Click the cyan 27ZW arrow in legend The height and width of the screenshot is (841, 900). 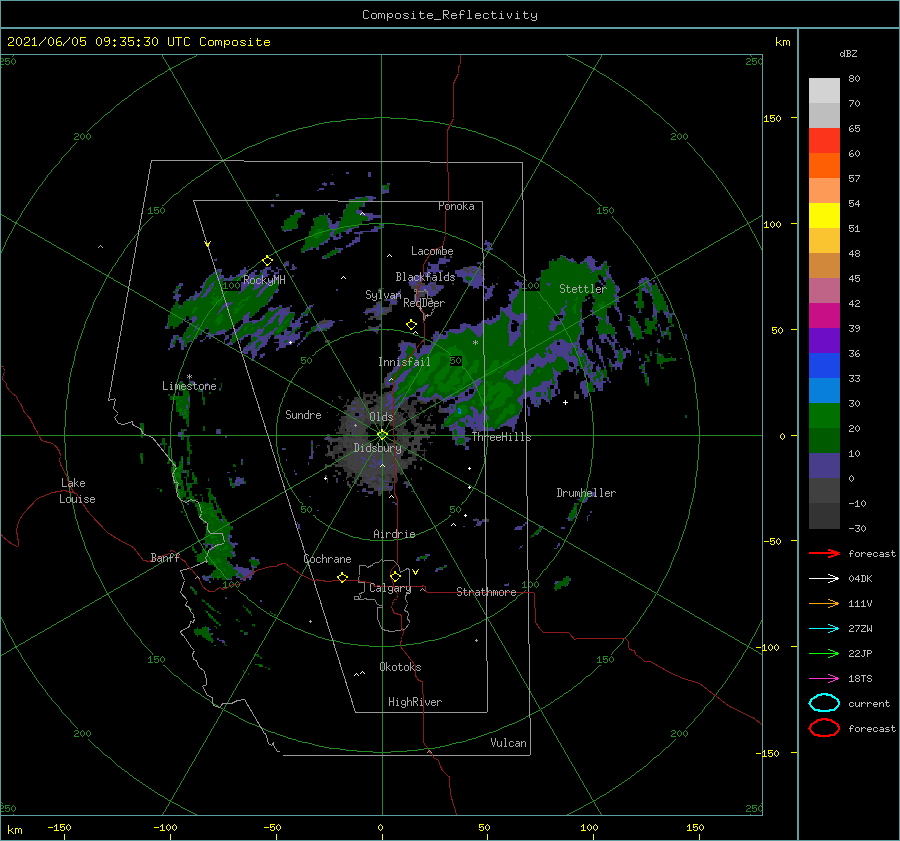824,629
